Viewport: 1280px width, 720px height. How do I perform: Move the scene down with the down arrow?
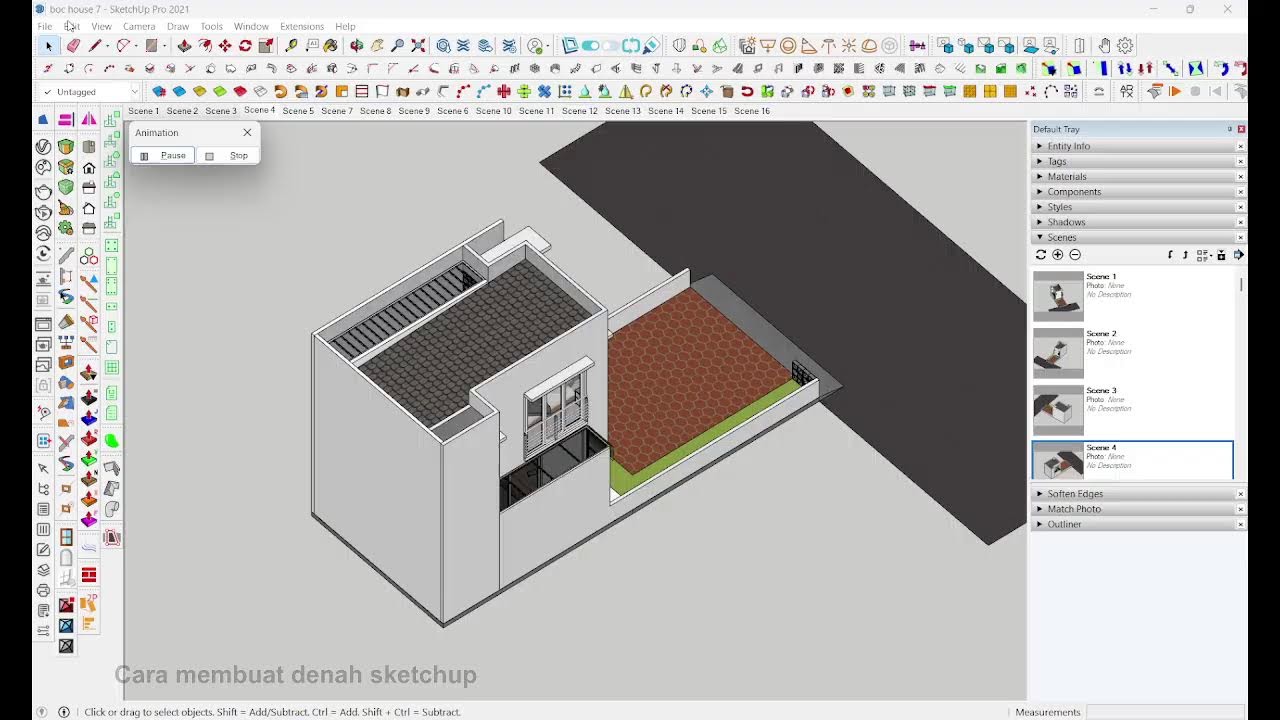1170,255
